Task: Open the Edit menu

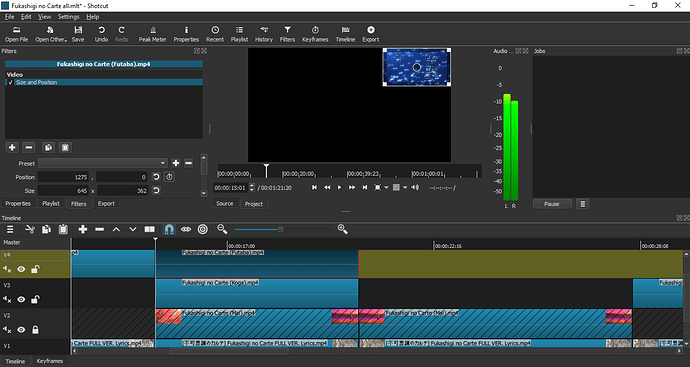Action: point(26,17)
